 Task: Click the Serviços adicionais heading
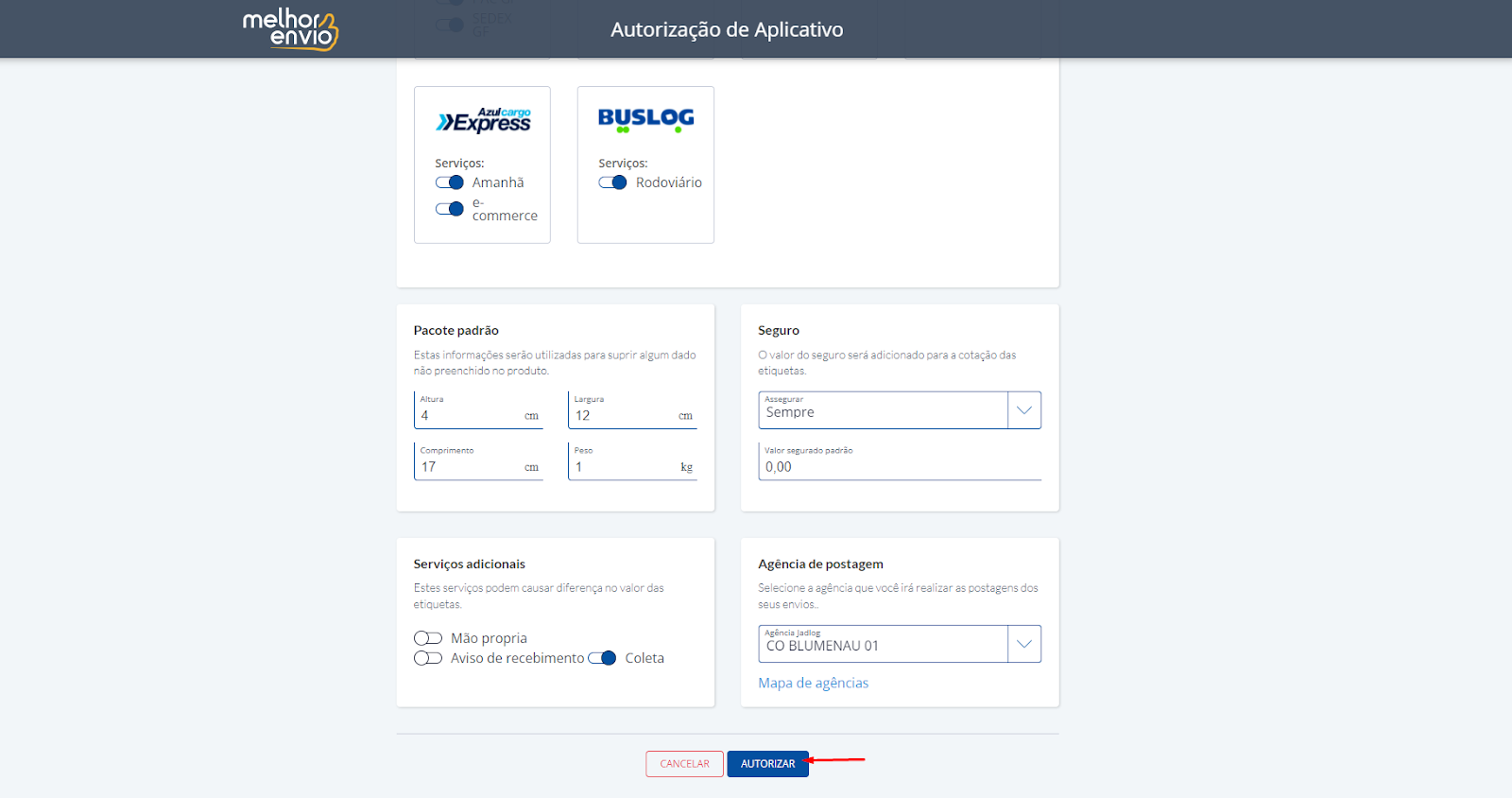point(470,564)
